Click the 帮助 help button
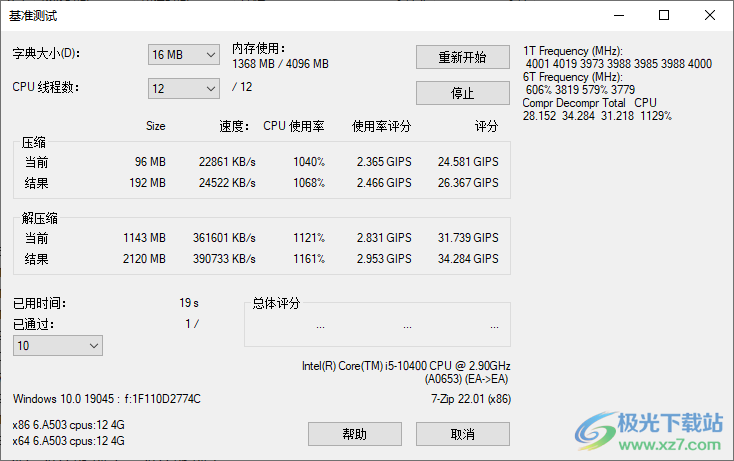This screenshot has height=461, width=734. pyautogui.click(x=355, y=434)
